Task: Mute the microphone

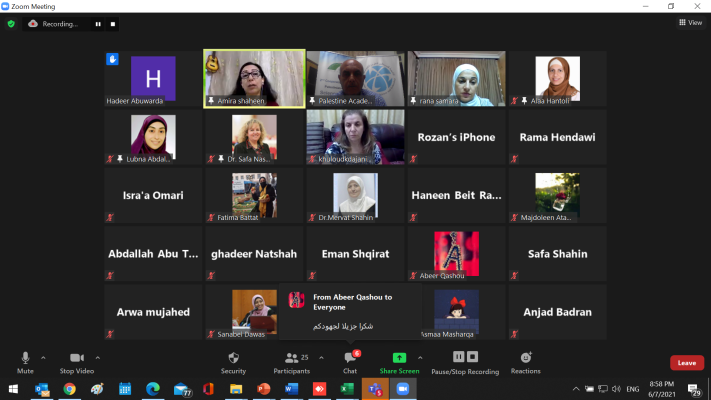Action: tap(25, 361)
